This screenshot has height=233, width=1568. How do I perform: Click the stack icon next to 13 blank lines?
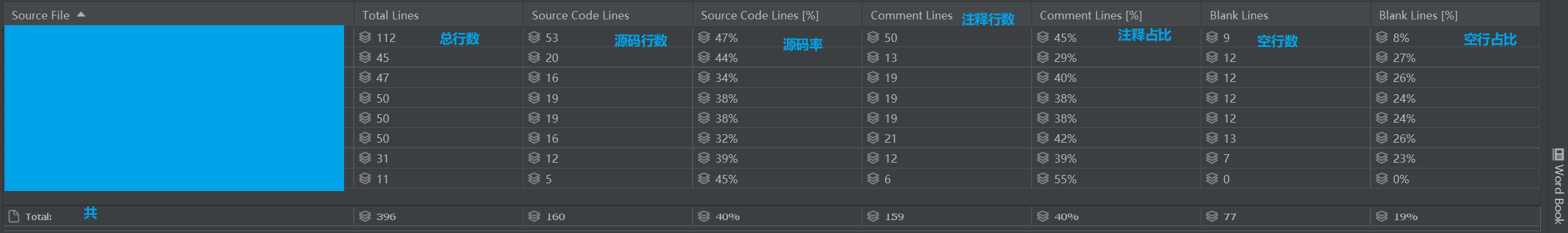1212,138
